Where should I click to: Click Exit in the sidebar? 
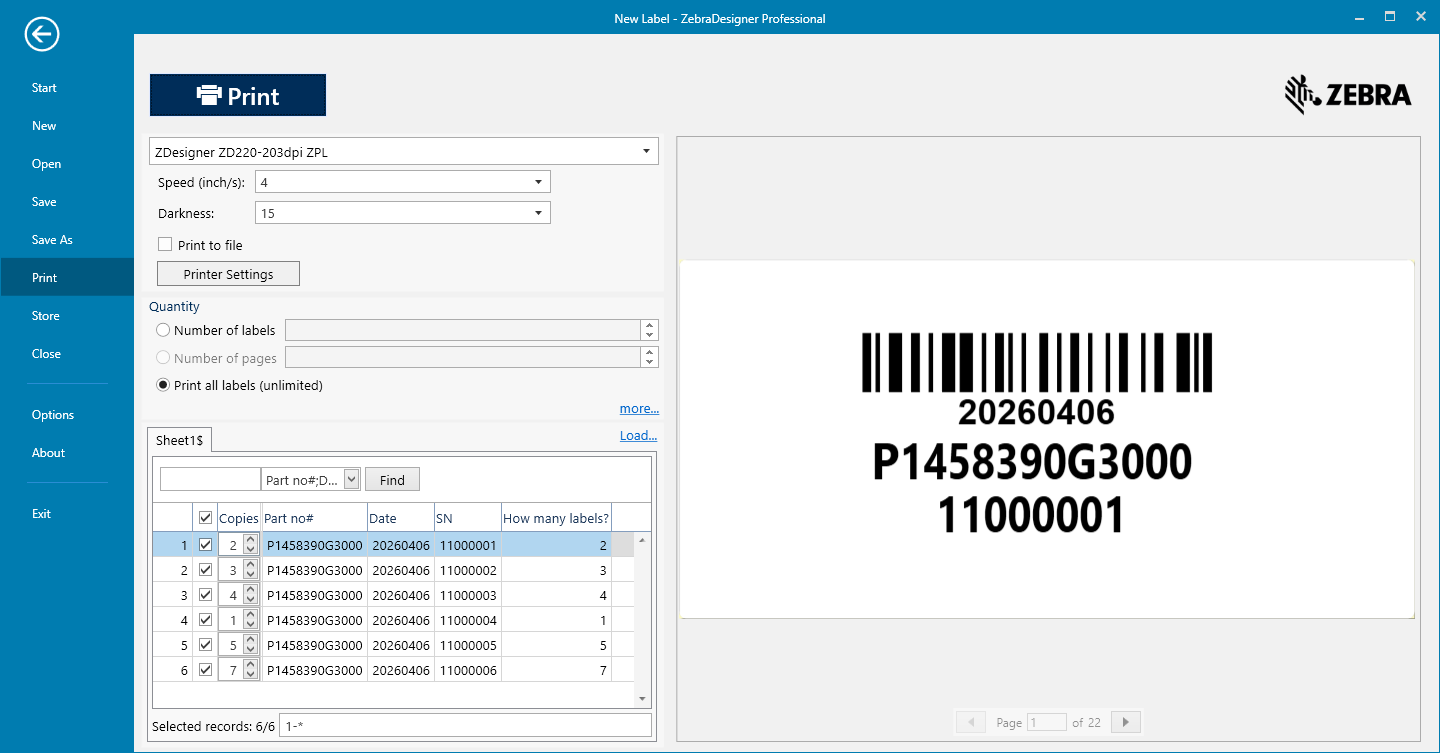pos(41,514)
